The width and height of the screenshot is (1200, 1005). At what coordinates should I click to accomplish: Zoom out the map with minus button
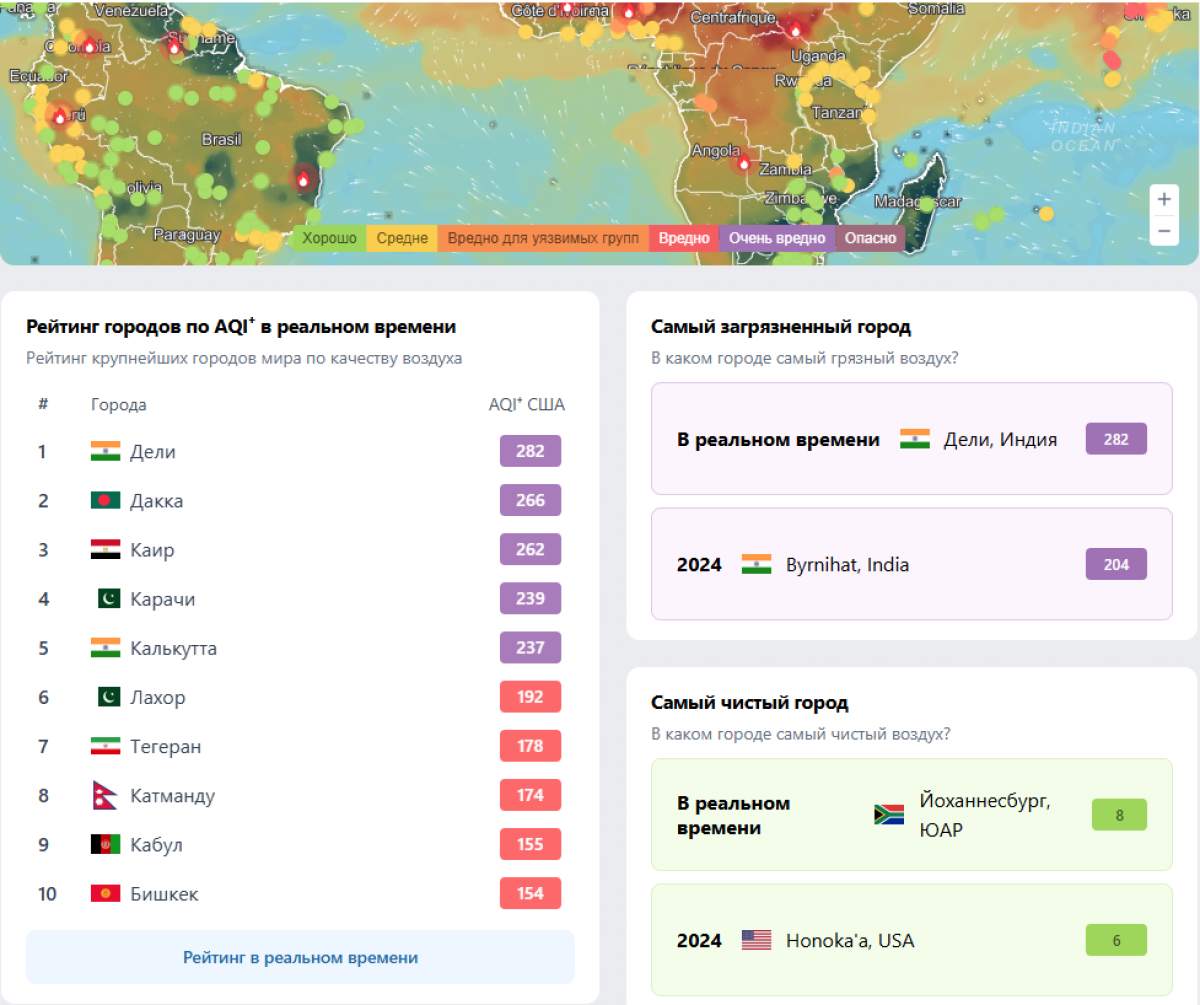point(1164,231)
